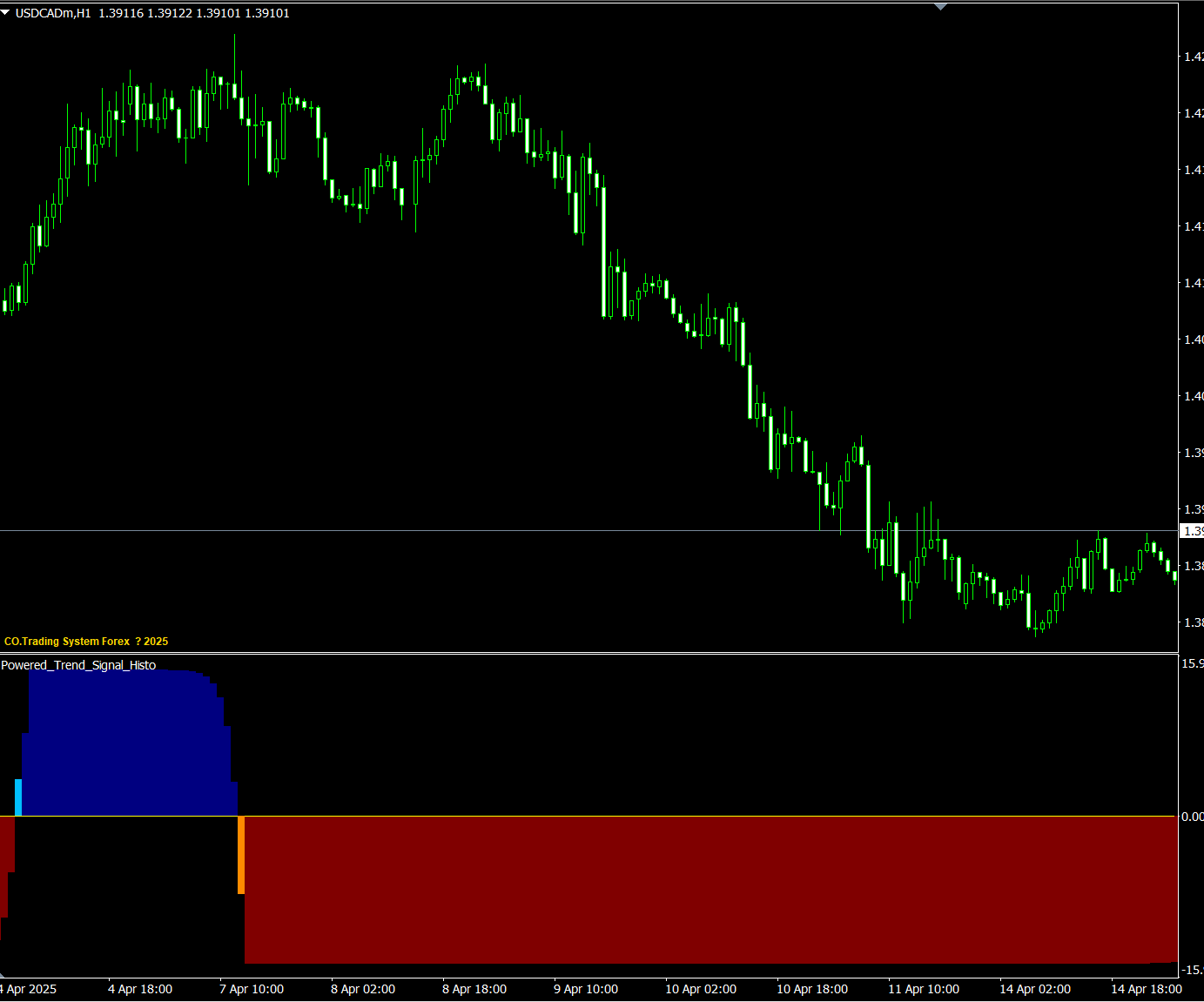Click the 15.9 value on indicator scale
The height and width of the screenshot is (1002, 1204).
(x=1192, y=663)
